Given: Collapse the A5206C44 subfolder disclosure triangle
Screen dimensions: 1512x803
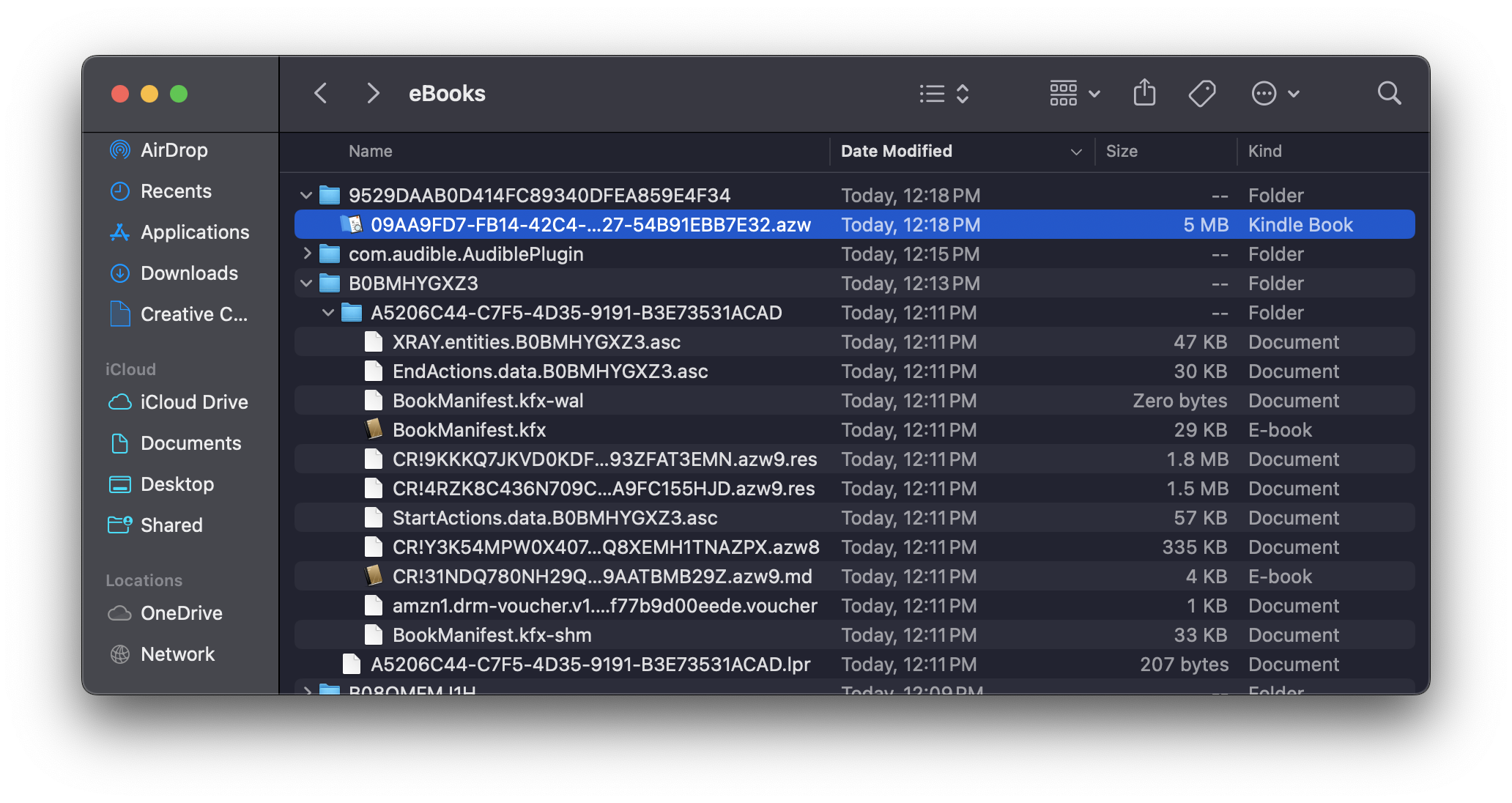Looking at the screenshot, I should (328, 313).
